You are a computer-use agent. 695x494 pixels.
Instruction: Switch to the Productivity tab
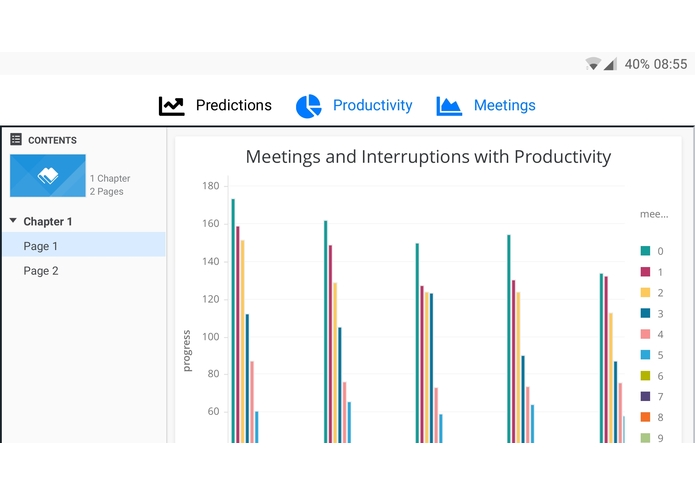coord(372,105)
